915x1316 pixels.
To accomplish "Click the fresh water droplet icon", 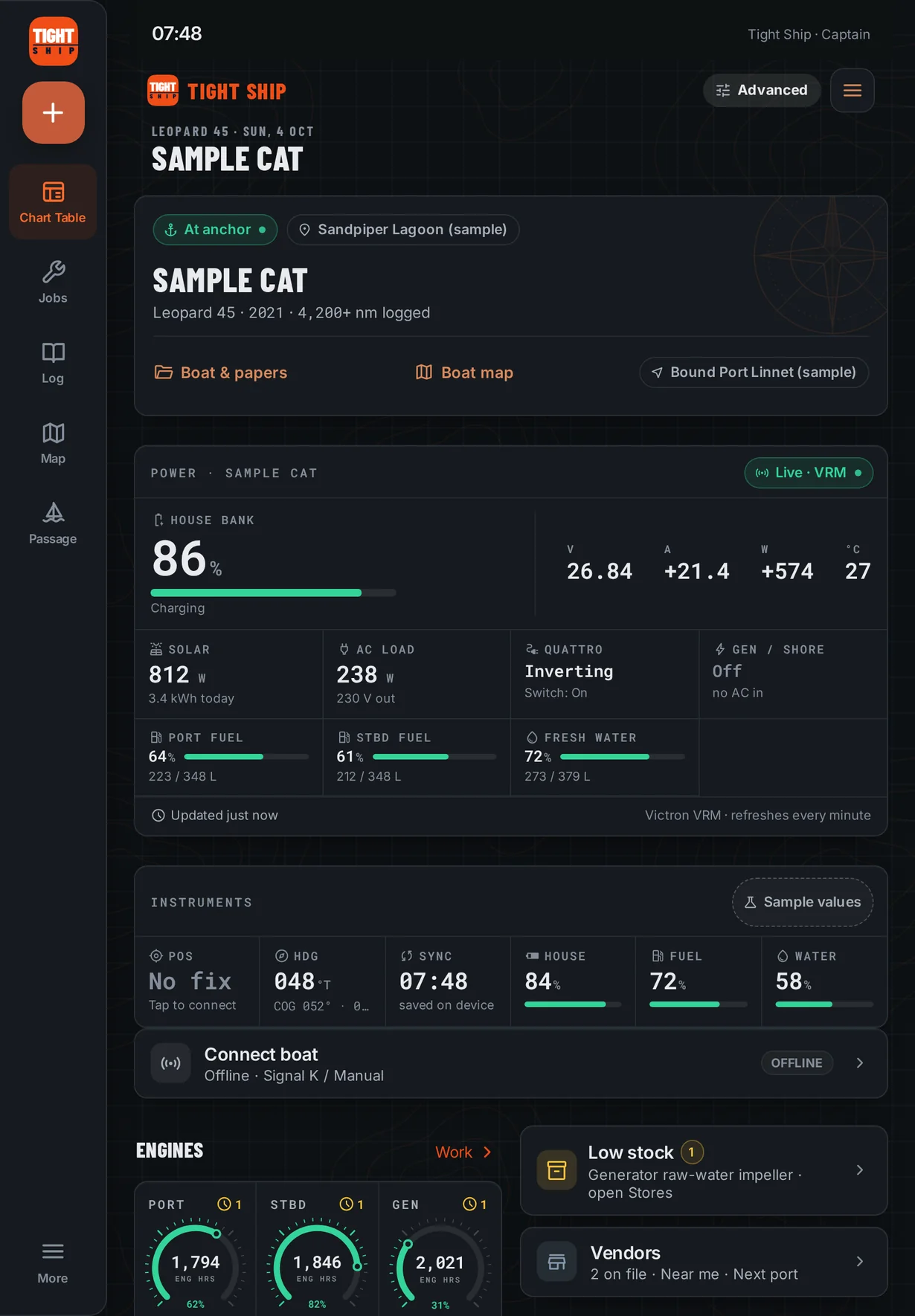I will click(x=532, y=738).
